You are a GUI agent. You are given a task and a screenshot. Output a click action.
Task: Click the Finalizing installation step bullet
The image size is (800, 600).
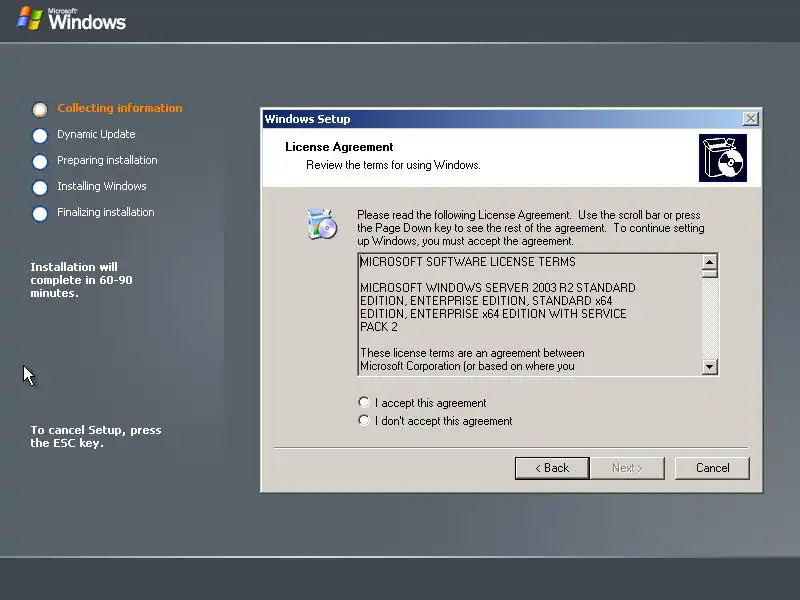40,213
